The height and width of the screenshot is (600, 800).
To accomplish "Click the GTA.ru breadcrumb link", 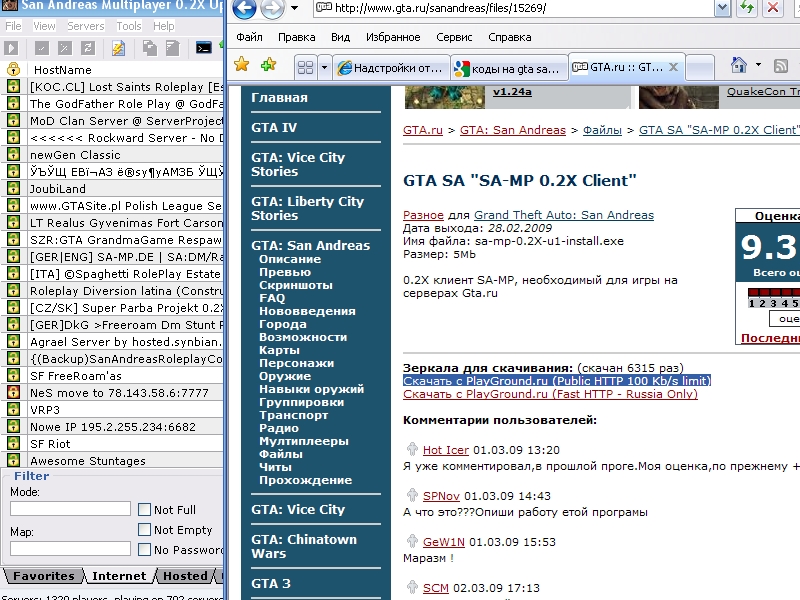I will 423,130.
